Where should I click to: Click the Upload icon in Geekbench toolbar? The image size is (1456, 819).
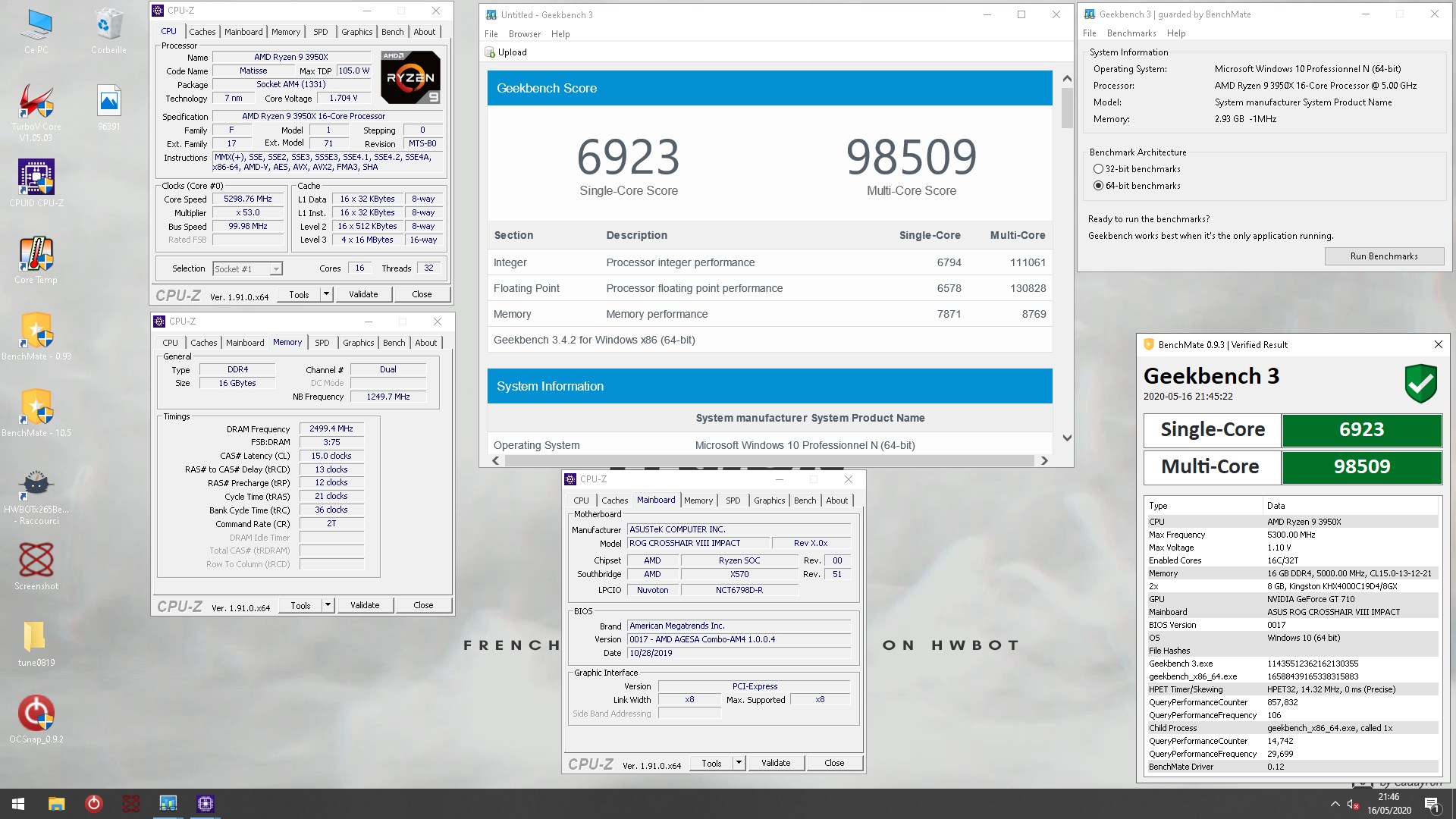pyautogui.click(x=491, y=52)
